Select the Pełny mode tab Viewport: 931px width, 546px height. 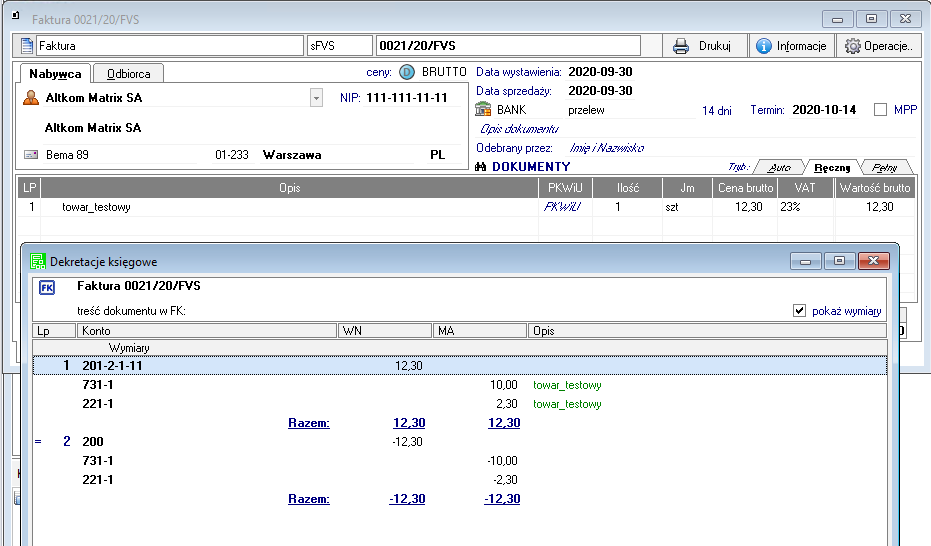[x=885, y=168]
